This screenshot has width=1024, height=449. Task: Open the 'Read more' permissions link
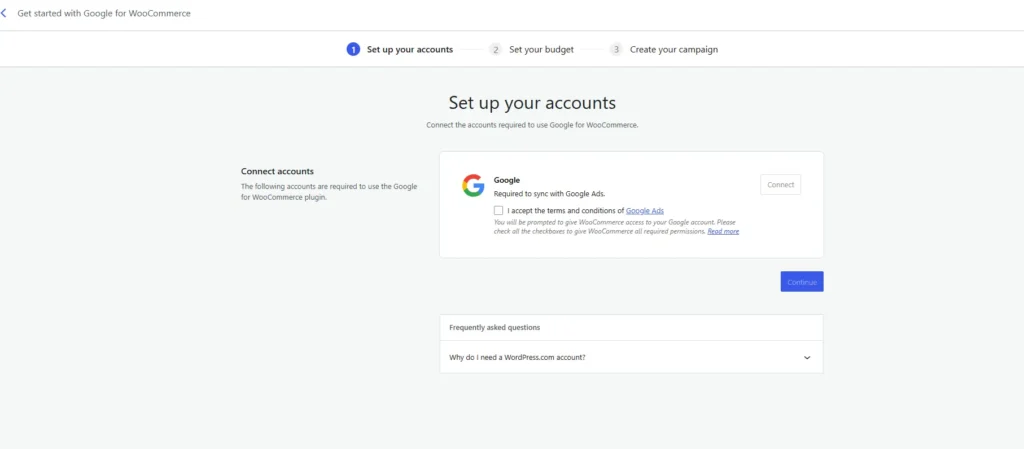point(723,232)
